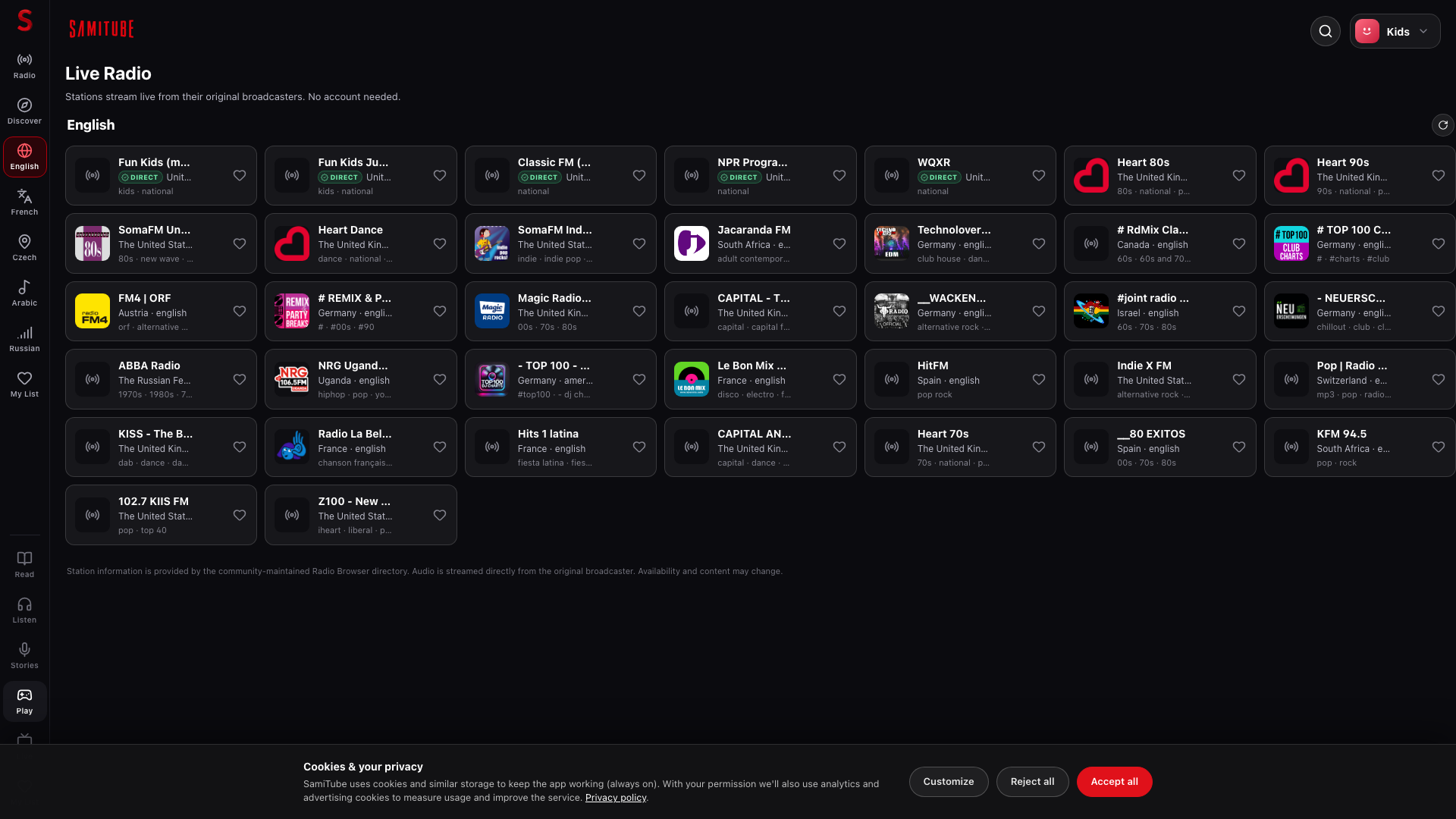Open the search icon in header

pos(1325,31)
